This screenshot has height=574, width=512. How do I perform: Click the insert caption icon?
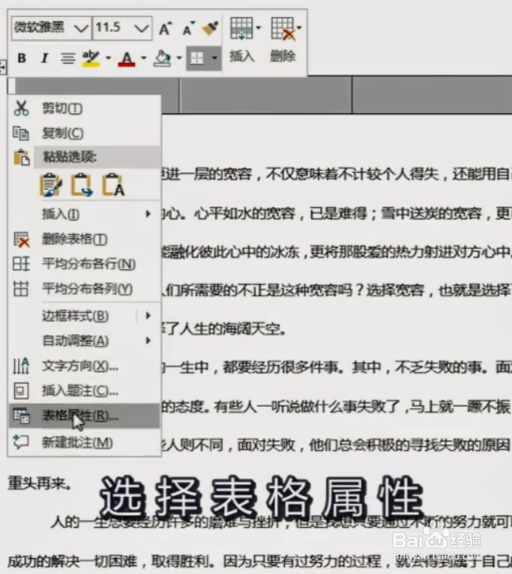pos(21,391)
